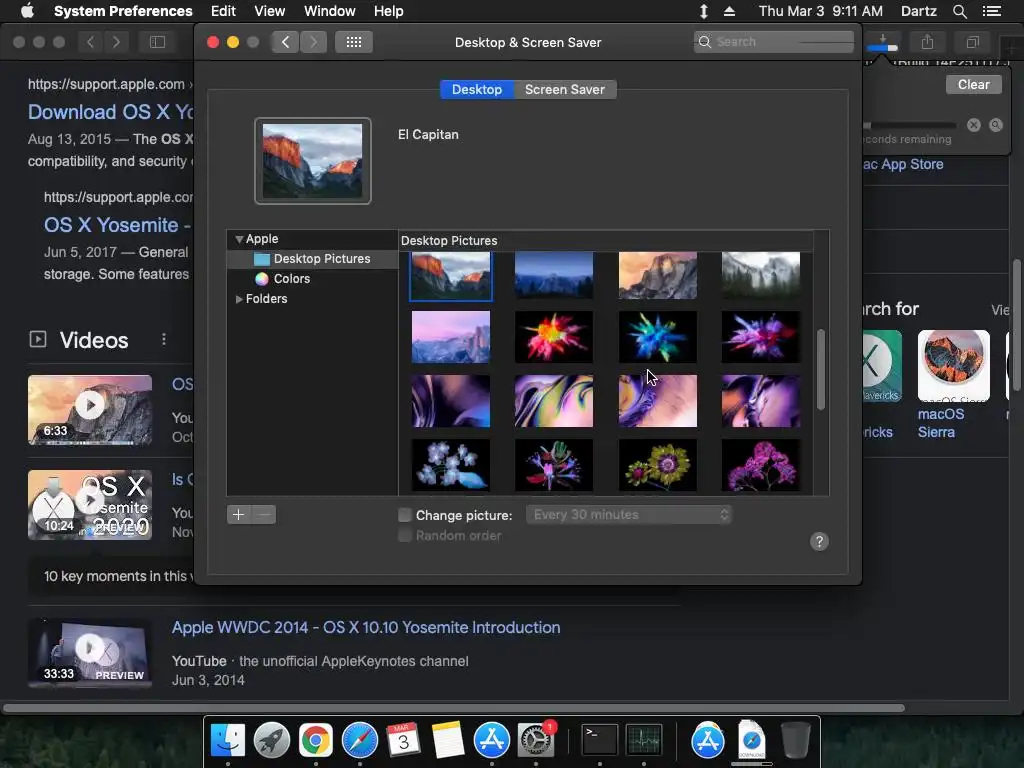Open Safari compass from the Dock
Screen dimensions: 1024x768
pos(360,740)
